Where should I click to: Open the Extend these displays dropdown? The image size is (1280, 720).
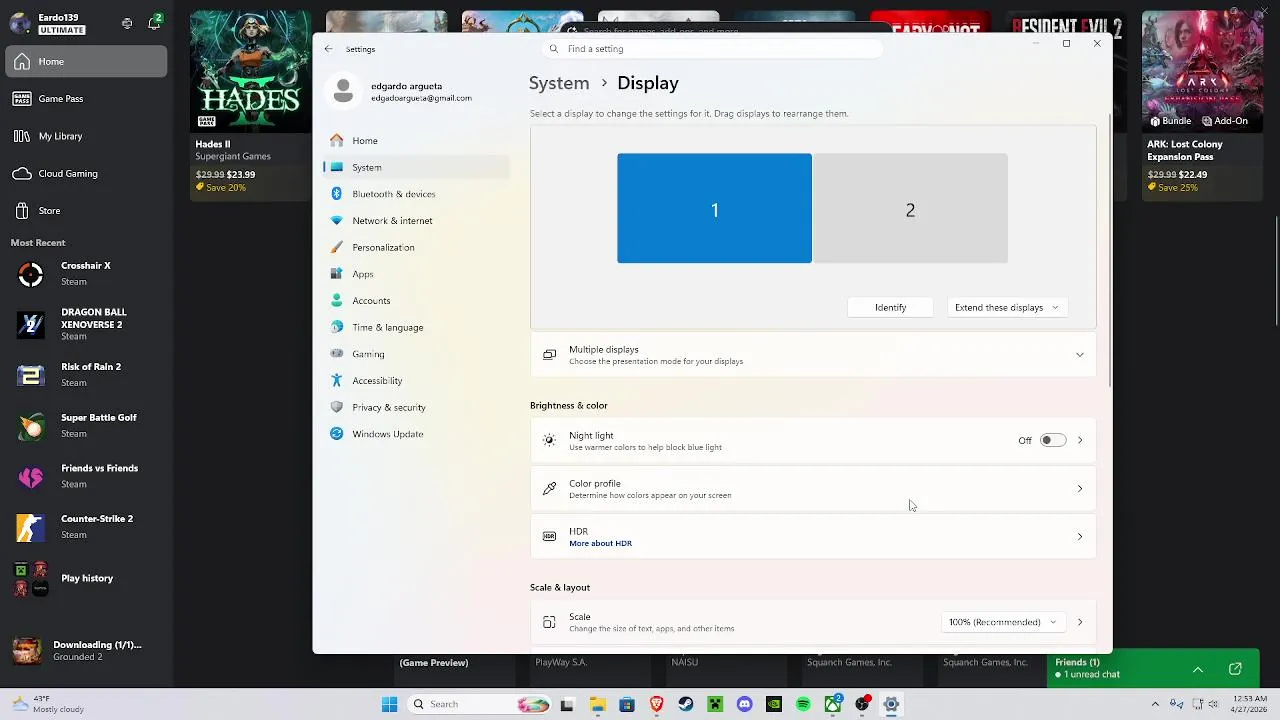(x=1006, y=307)
